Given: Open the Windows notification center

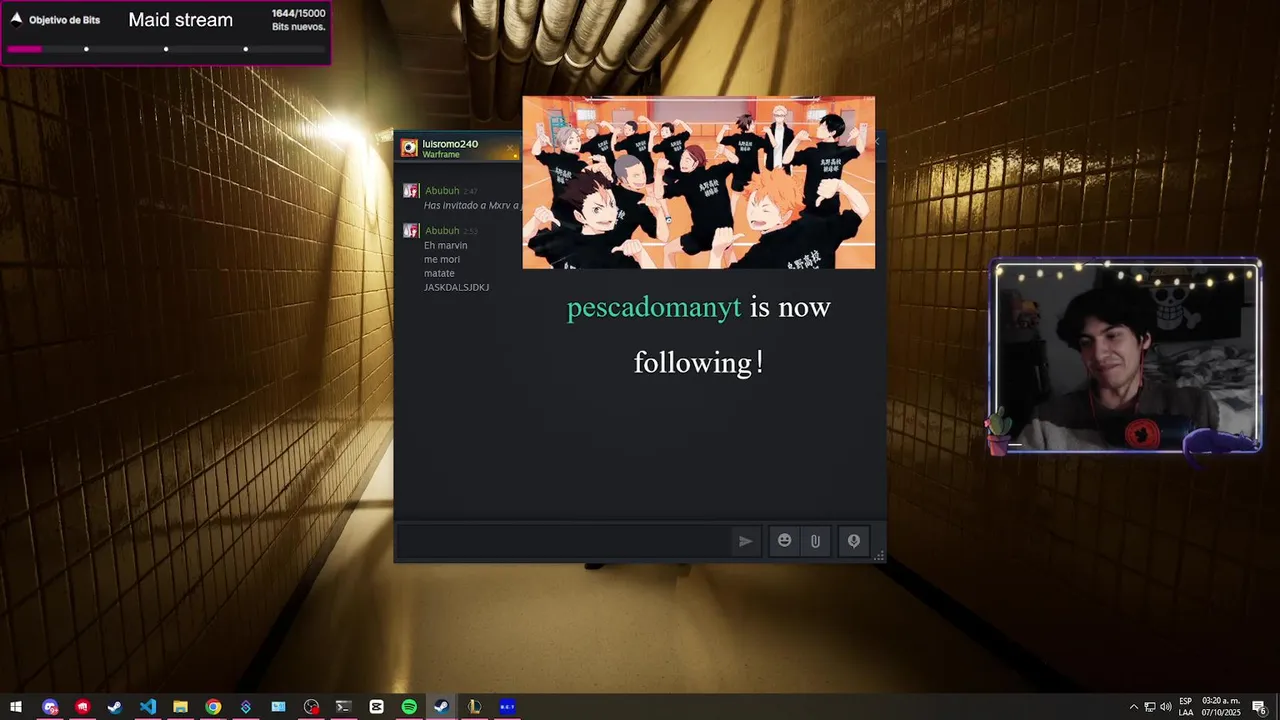Looking at the screenshot, I should click(1259, 707).
